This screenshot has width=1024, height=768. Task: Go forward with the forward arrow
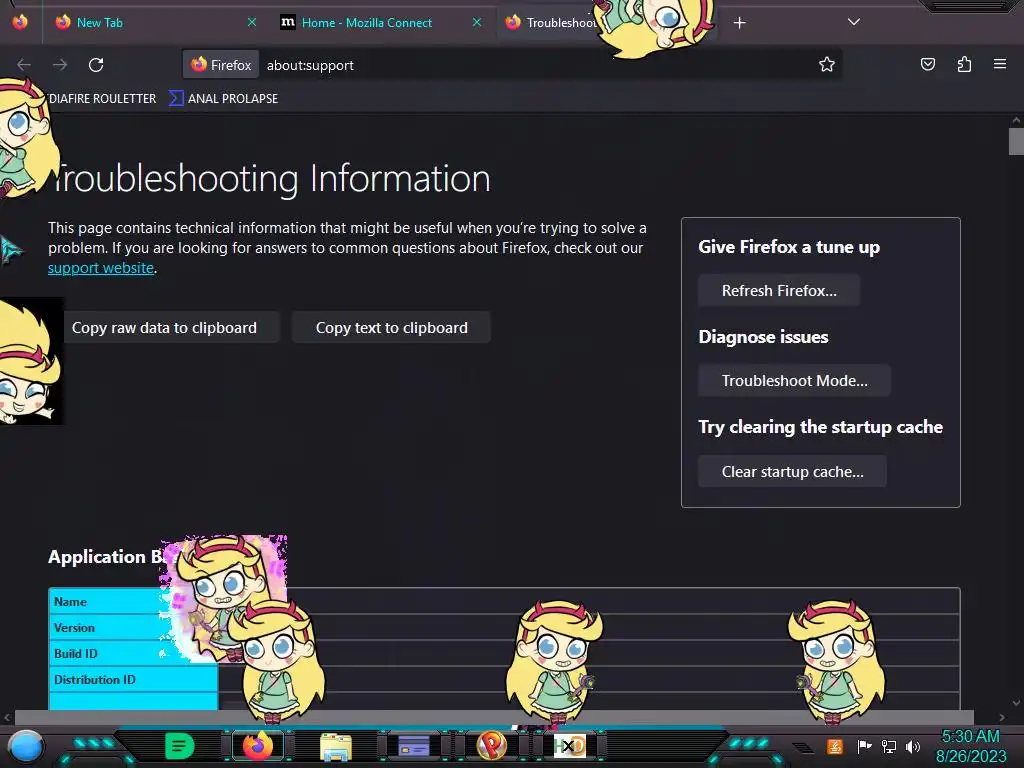(x=60, y=65)
